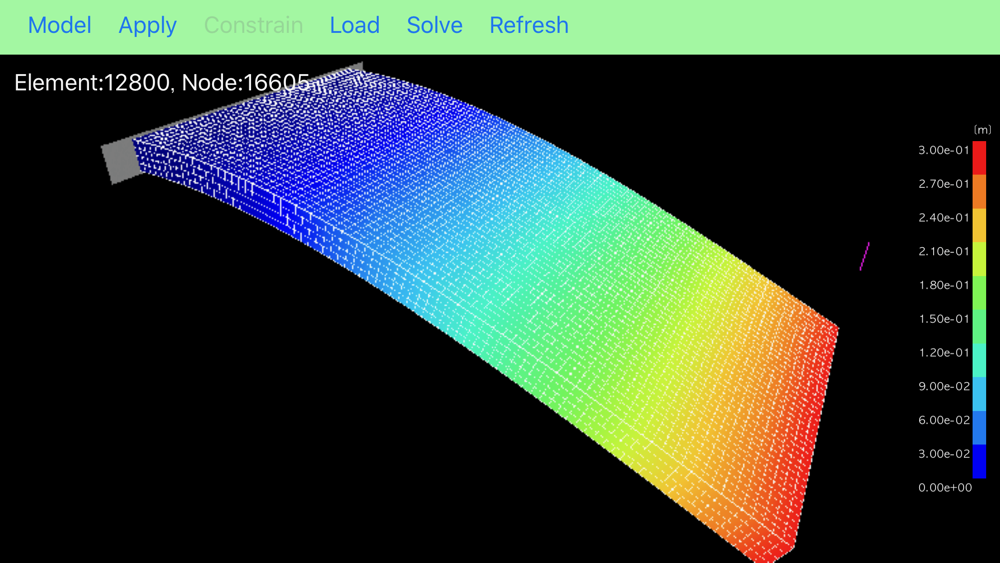The image size is (1000, 563).
Task: Click the 6.00e-02 legend value
Action: pyautogui.click(x=943, y=421)
